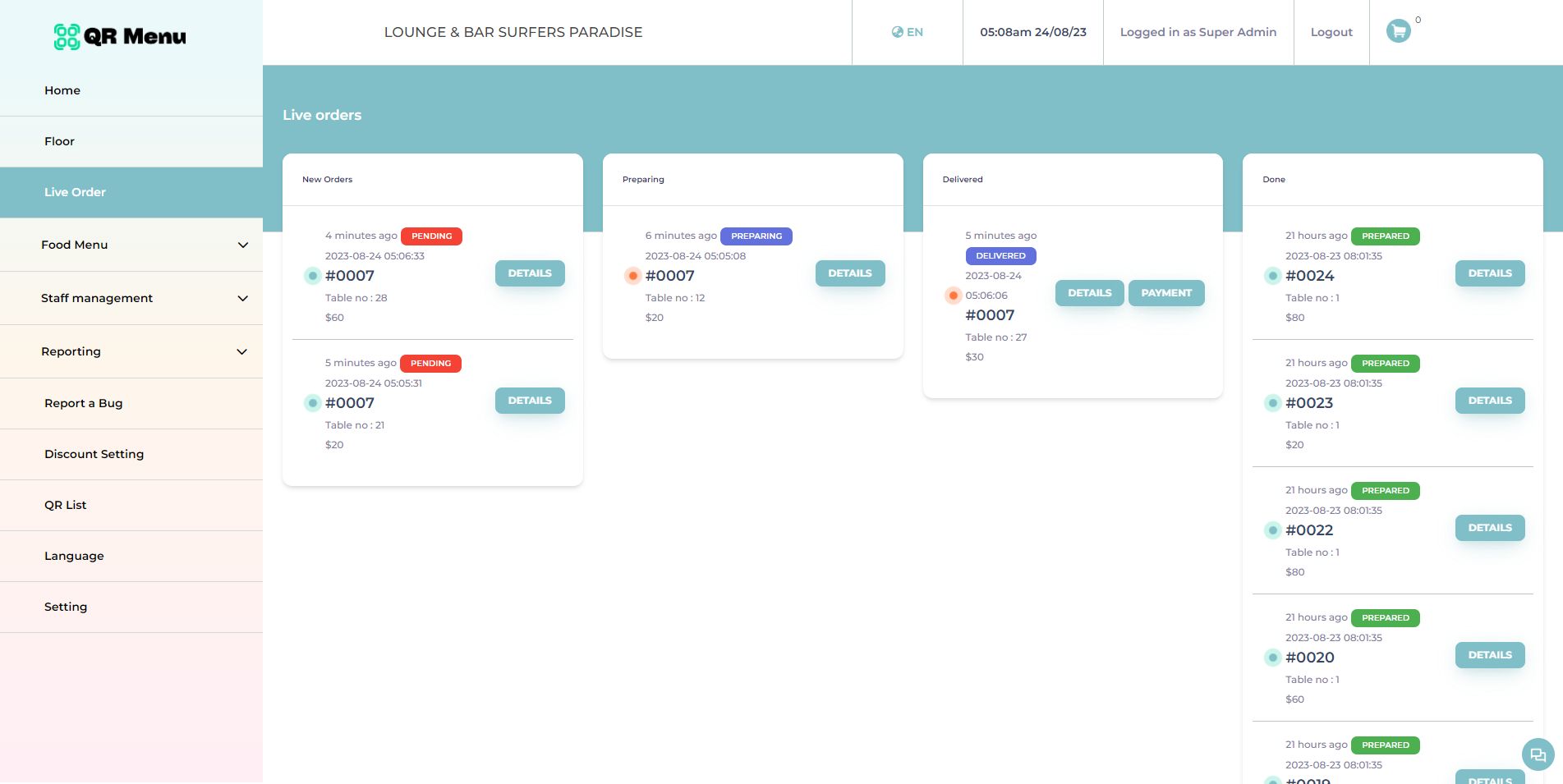
Task: Click the status dot for the Table 28 order
Action: (312, 276)
